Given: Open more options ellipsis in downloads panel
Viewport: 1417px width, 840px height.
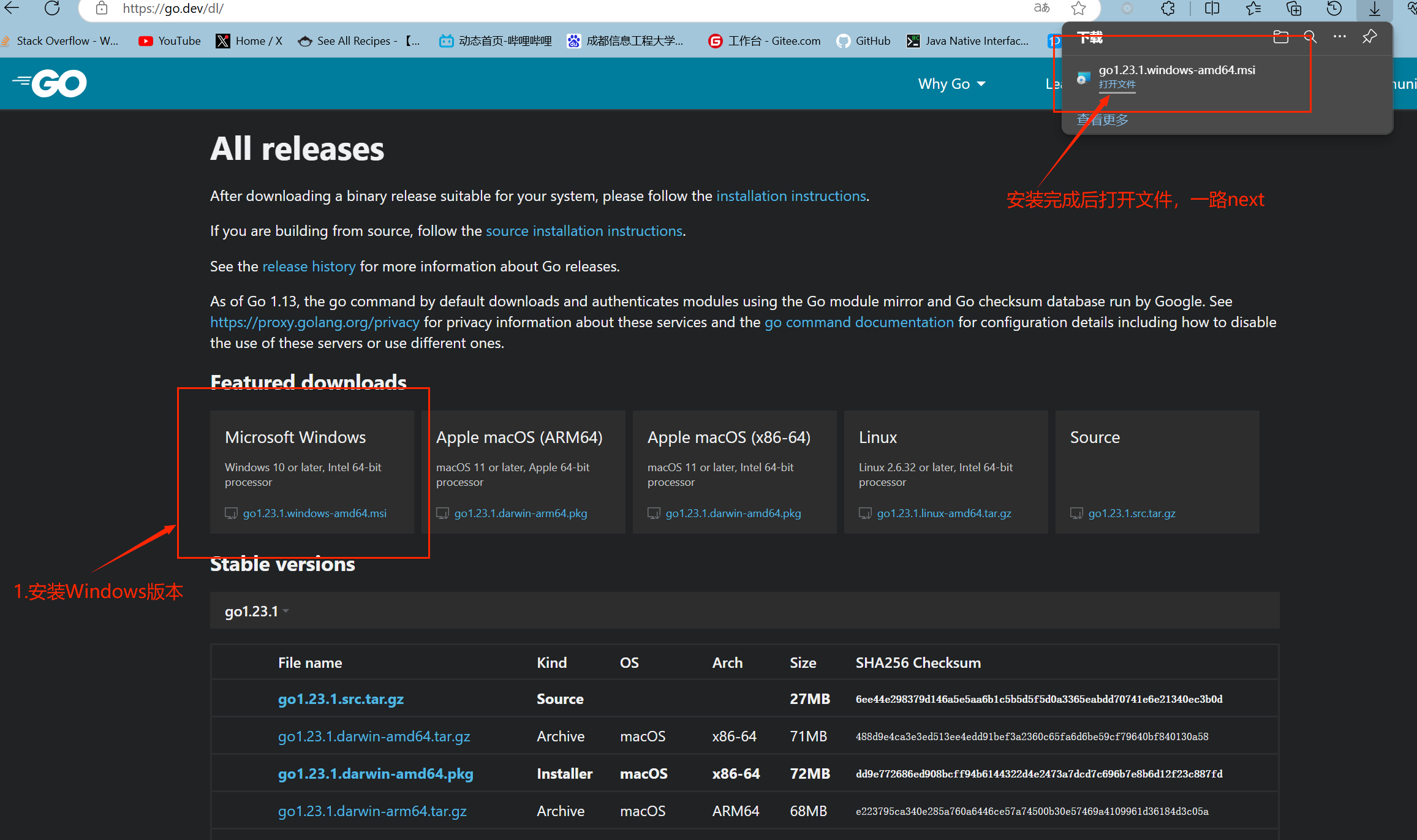Looking at the screenshot, I should [x=1339, y=37].
